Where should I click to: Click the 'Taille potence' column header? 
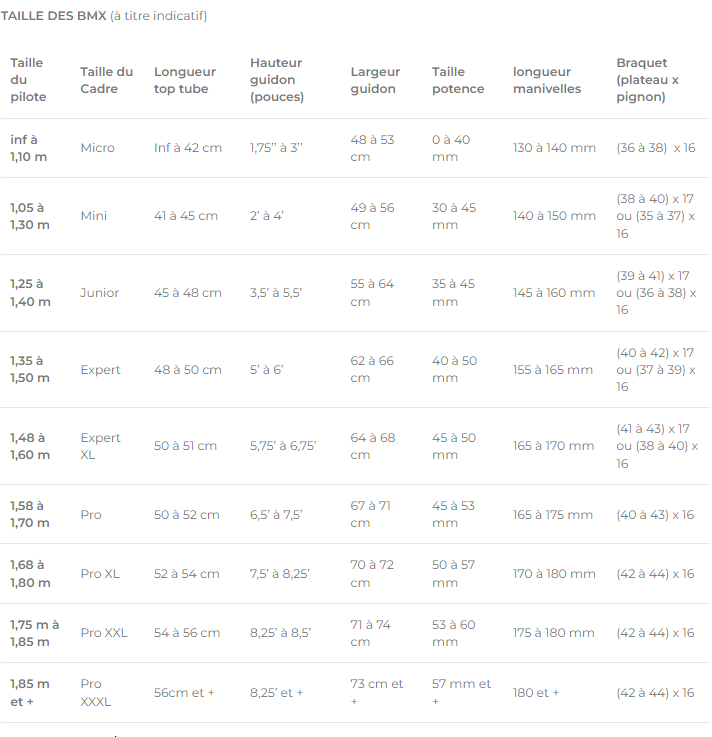[x=457, y=80]
